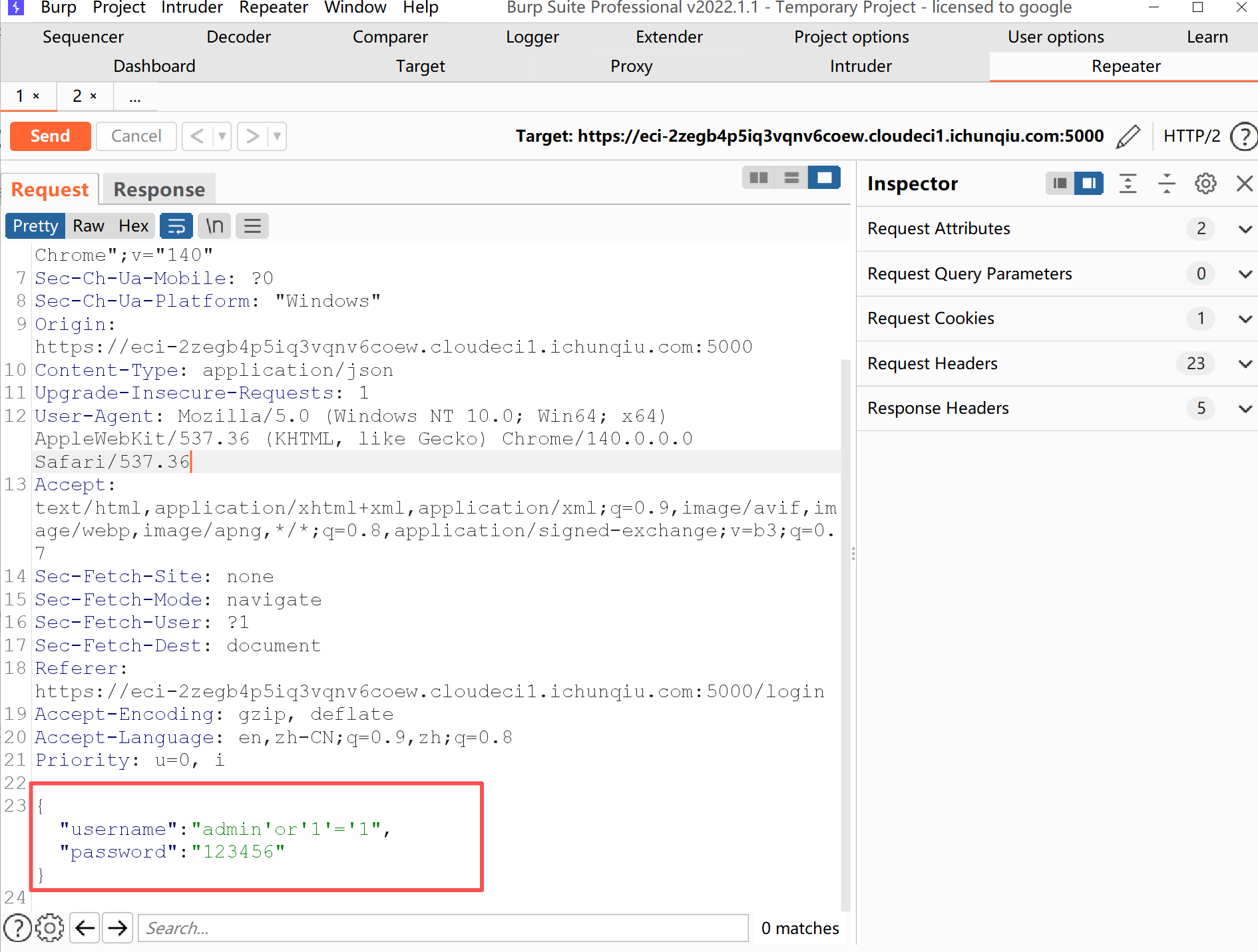Open Inspector settings gear
This screenshot has width=1258, height=952.
point(1205,184)
